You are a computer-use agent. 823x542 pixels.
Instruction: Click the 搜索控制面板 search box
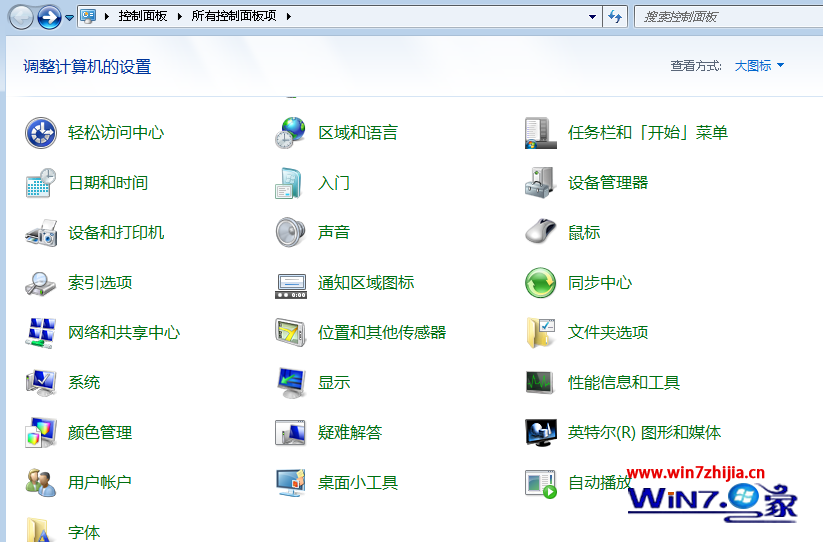click(725, 17)
